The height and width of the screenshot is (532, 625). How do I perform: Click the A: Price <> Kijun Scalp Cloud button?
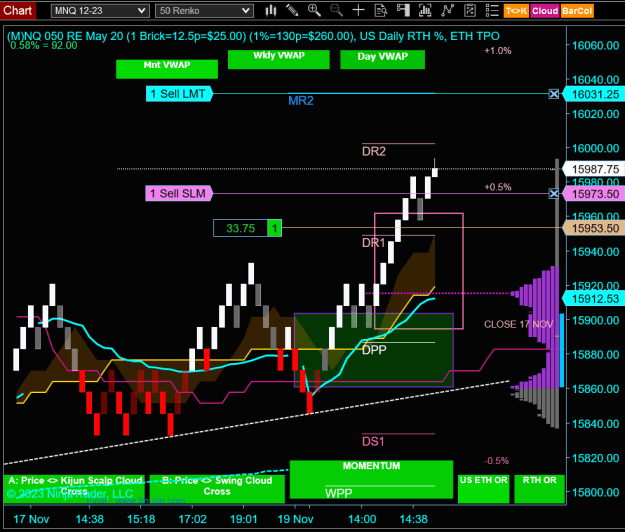(x=75, y=489)
